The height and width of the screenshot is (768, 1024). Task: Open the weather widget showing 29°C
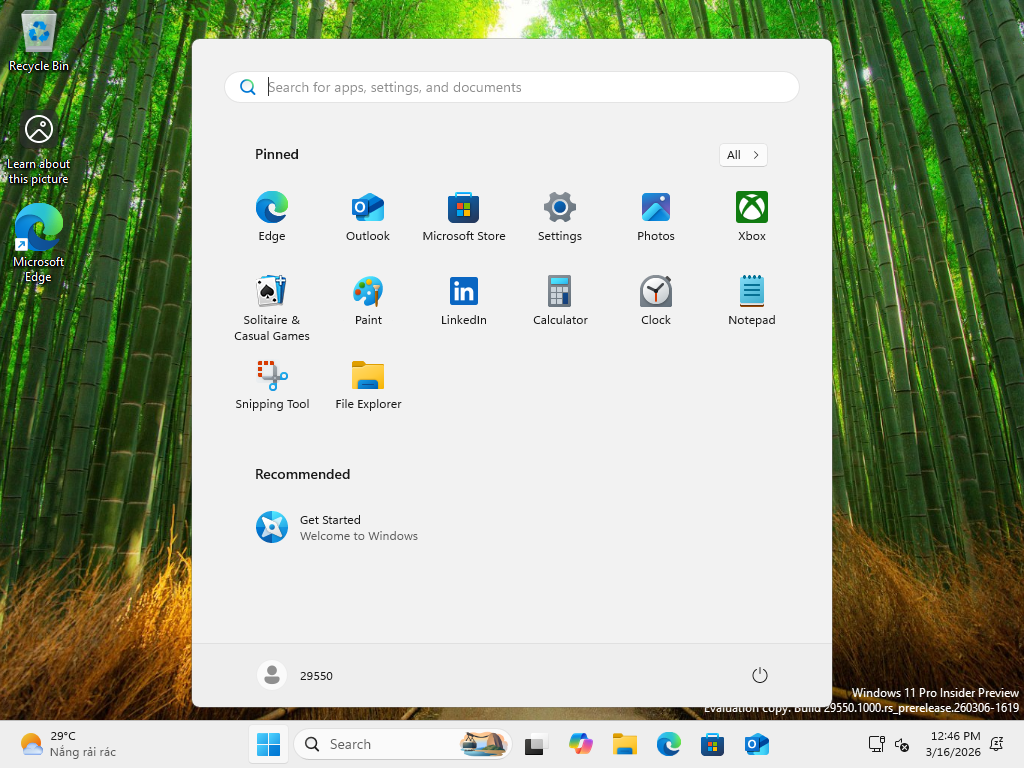click(68, 744)
